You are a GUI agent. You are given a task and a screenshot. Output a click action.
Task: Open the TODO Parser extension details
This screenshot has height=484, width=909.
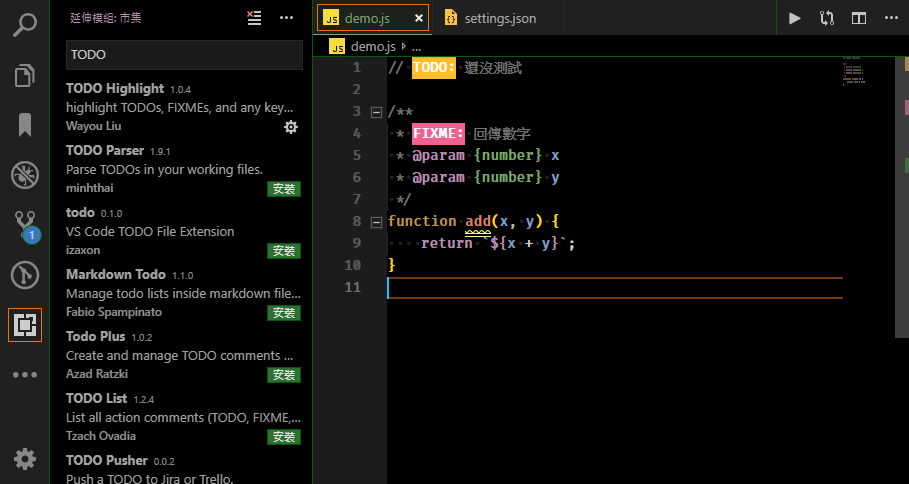click(181, 170)
